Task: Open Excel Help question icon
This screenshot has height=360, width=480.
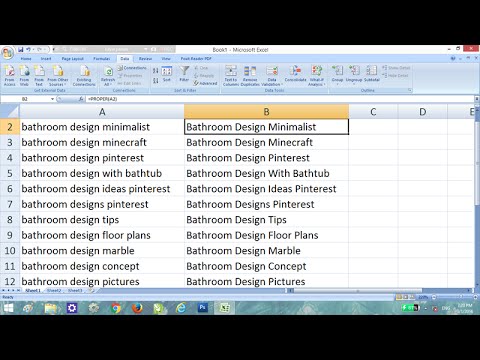Action: pos(453,58)
